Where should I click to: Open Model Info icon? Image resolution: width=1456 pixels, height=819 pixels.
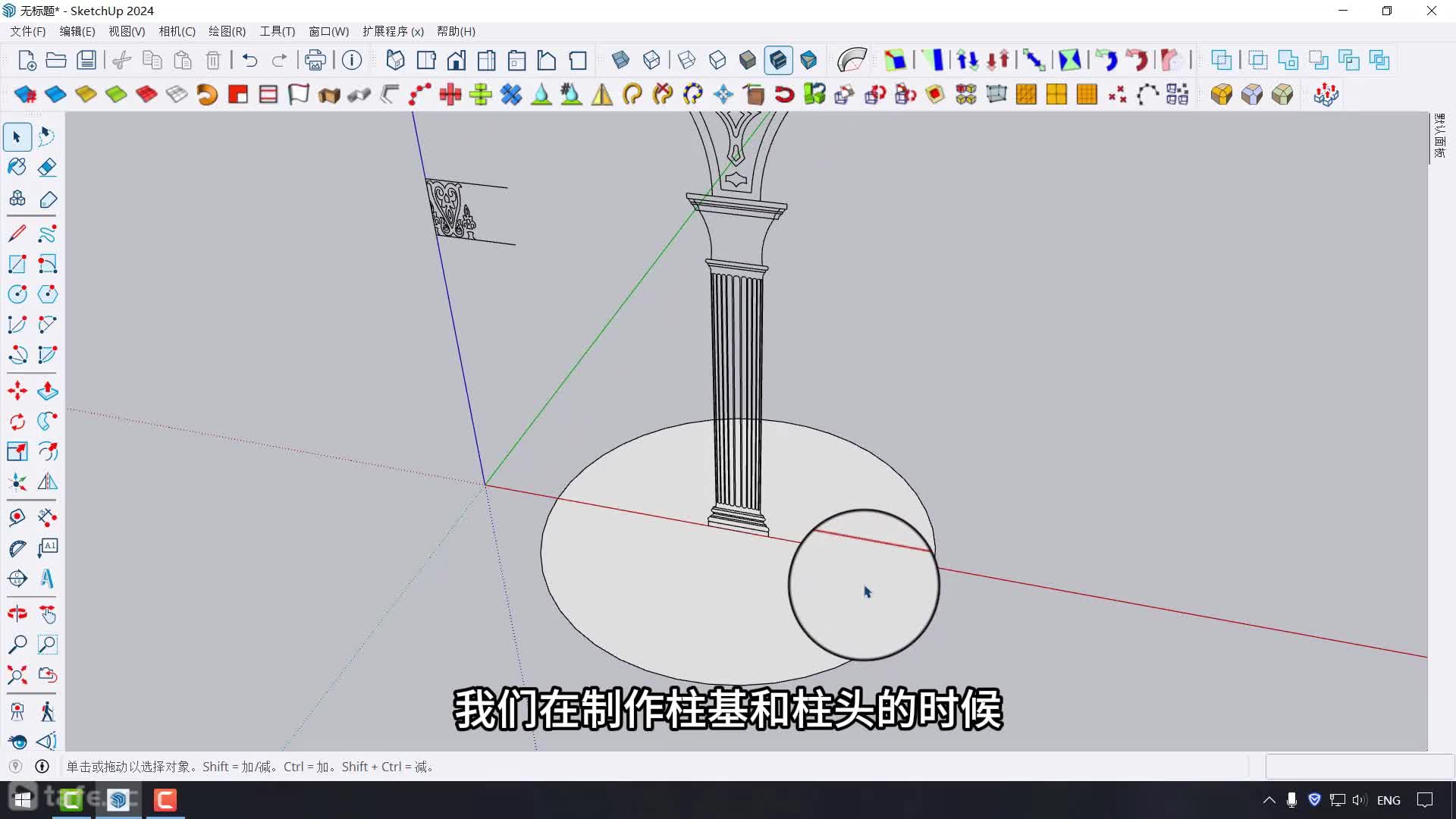pyautogui.click(x=351, y=60)
